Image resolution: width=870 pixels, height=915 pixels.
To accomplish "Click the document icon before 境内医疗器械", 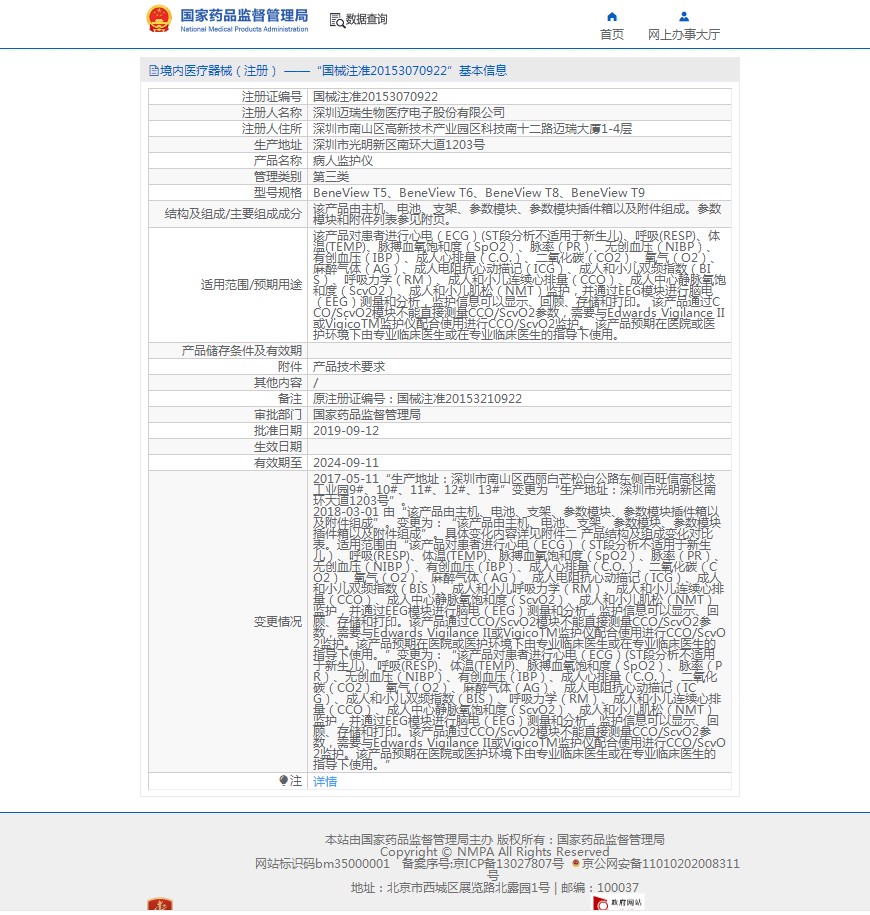I will coord(153,71).
